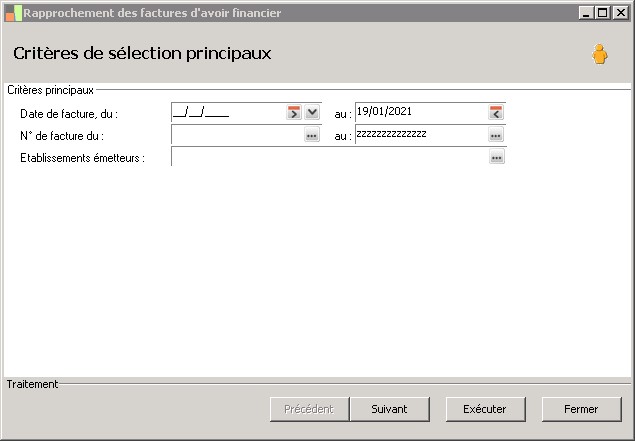This screenshot has height=441, width=635.
Task: Click the orange user icon
Action: pyautogui.click(x=599, y=54)
